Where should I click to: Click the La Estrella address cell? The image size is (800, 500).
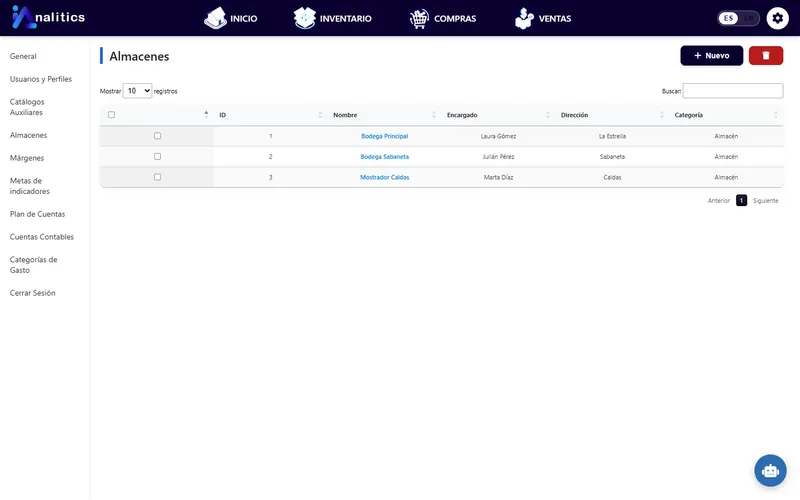(612, 136)
